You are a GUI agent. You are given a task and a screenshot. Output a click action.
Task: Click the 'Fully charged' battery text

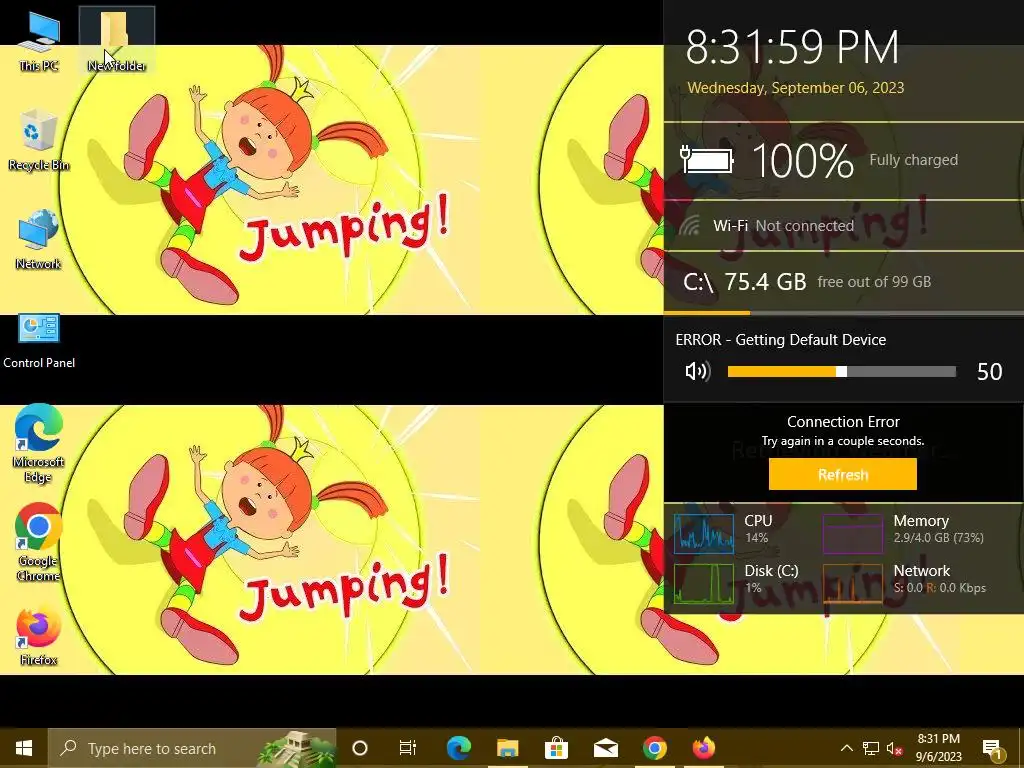tap(914, 160)
